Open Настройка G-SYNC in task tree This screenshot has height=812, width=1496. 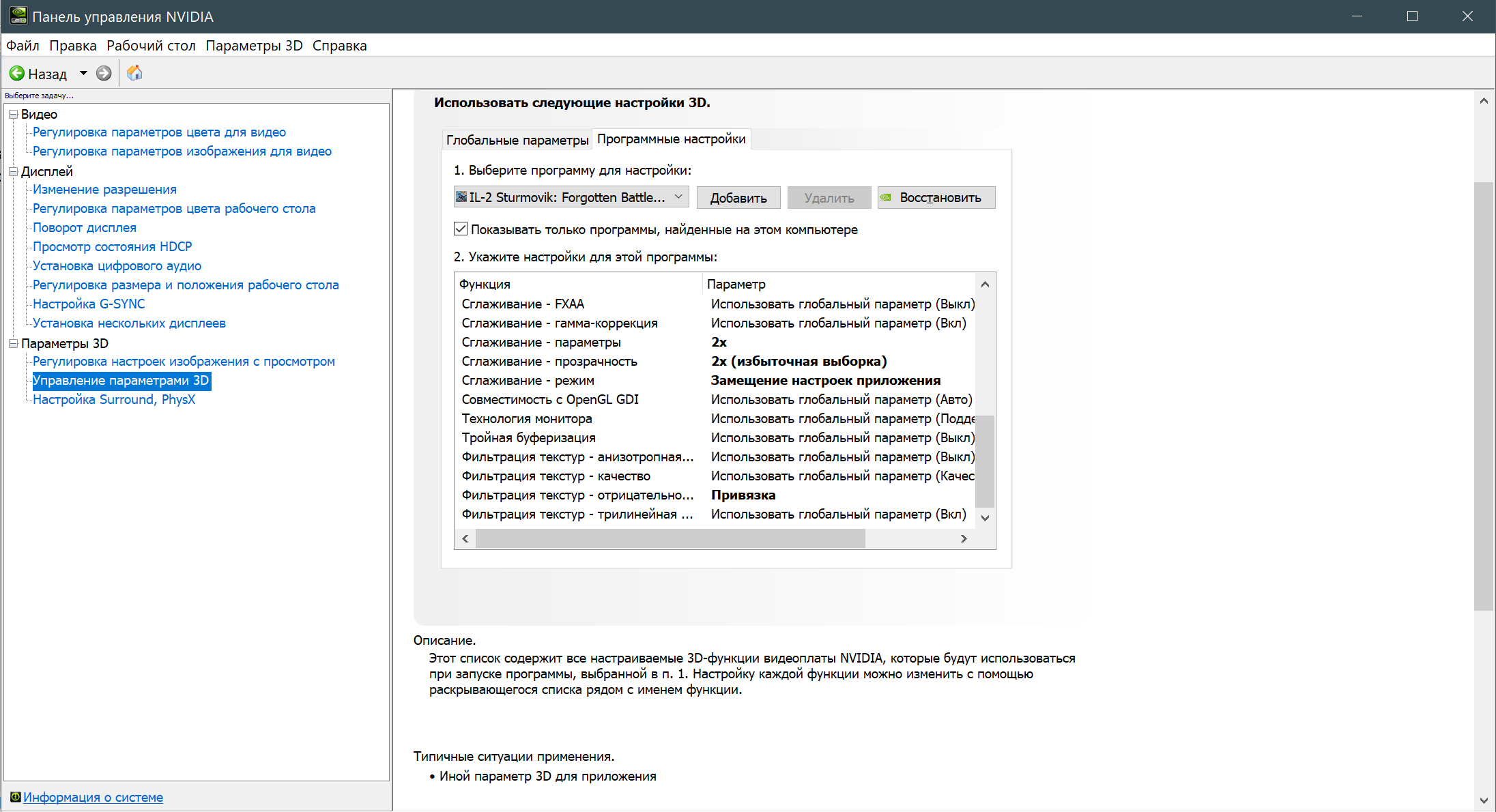[x=89, y=304]
